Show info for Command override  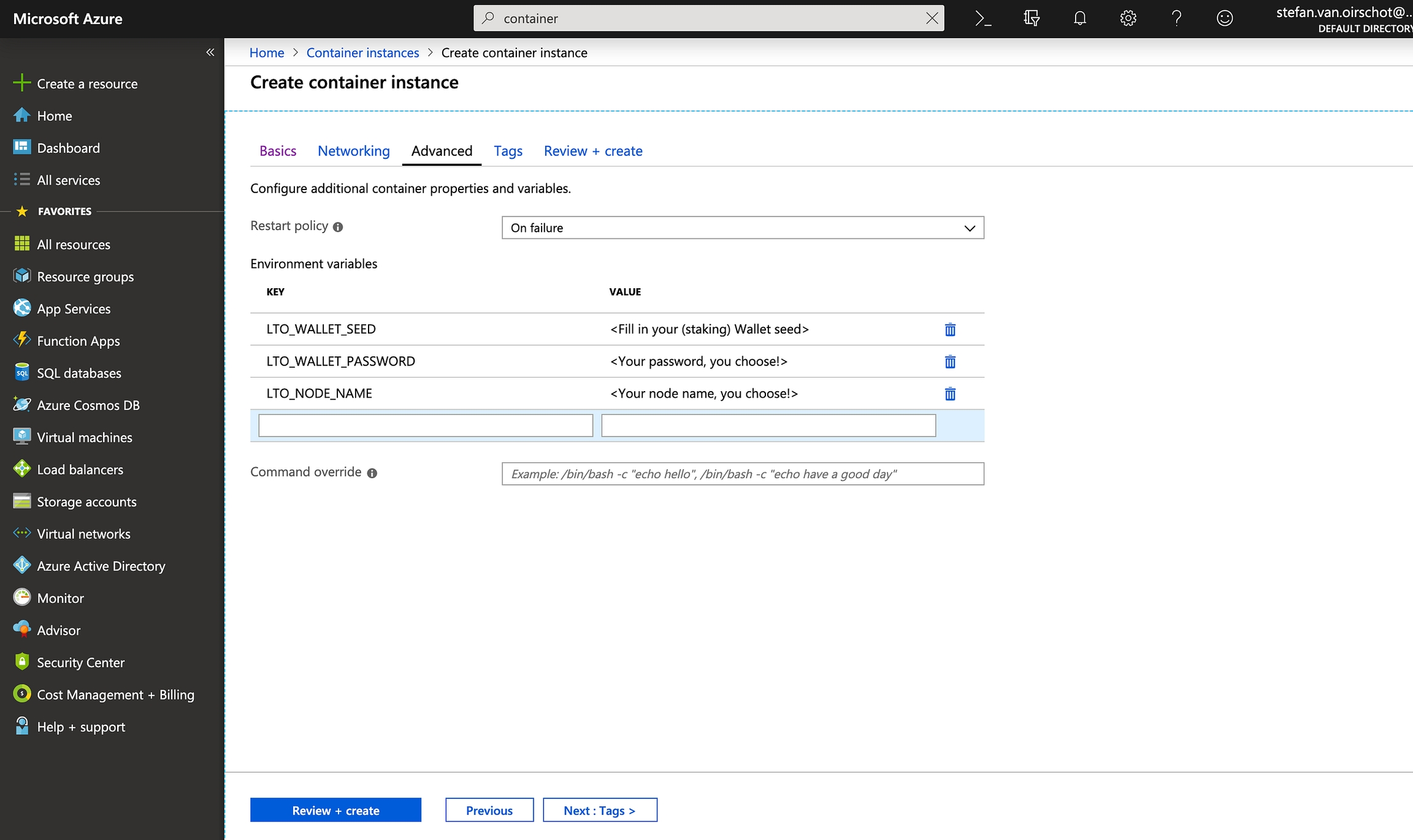372,473
